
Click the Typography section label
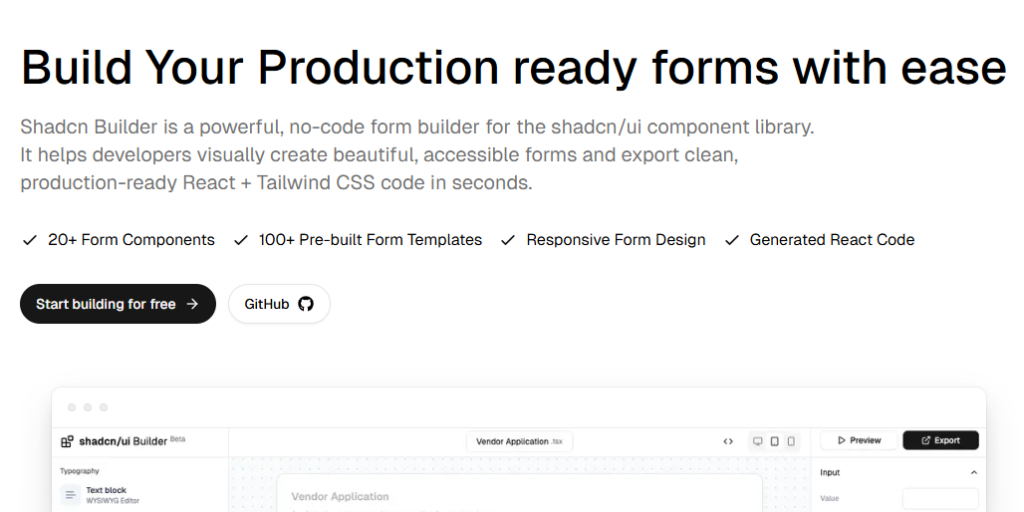click(x=80, y=471)
